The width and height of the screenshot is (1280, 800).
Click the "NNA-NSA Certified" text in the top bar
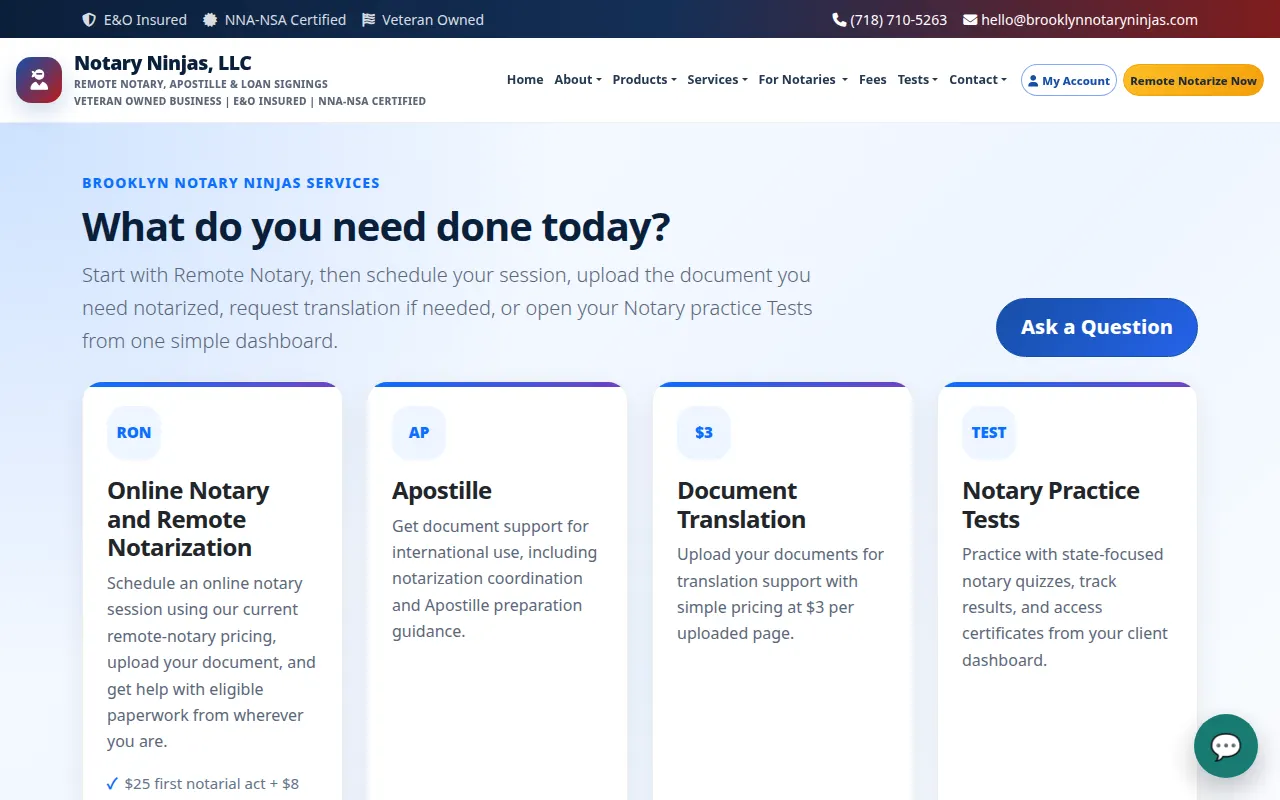[x=286, y=20]
